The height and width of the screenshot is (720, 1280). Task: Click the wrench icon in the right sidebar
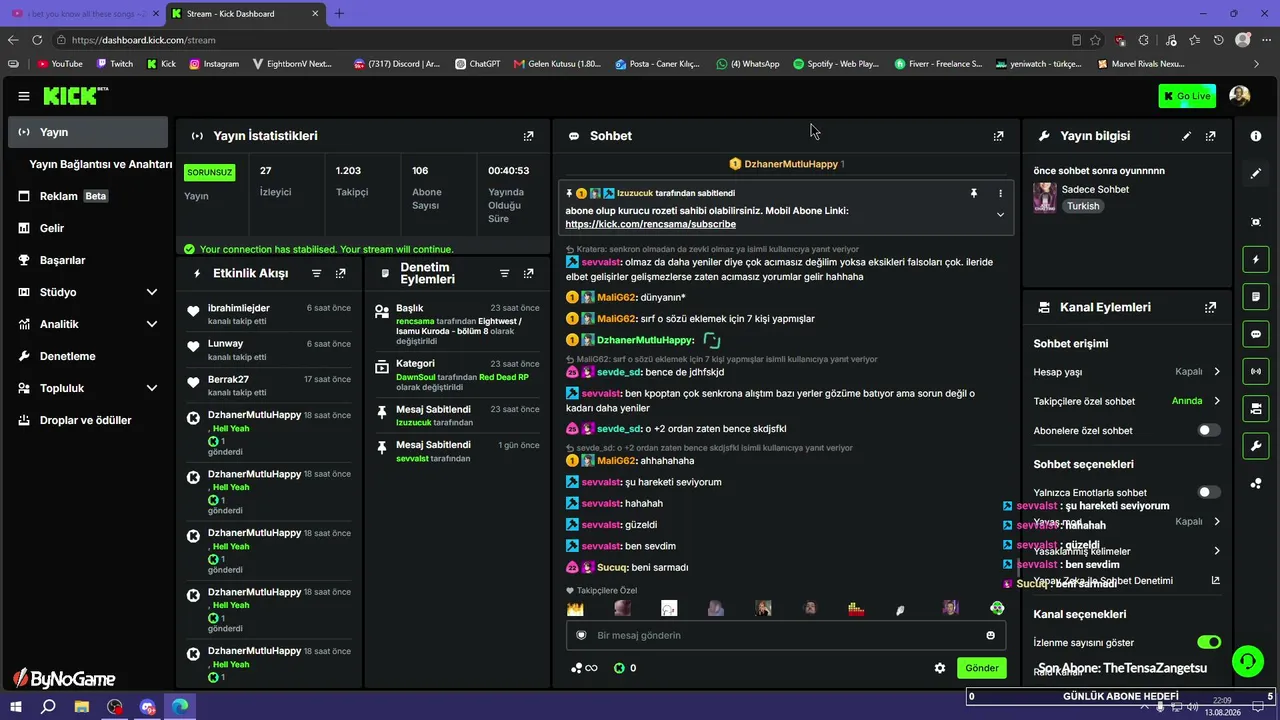point(1256,445)
